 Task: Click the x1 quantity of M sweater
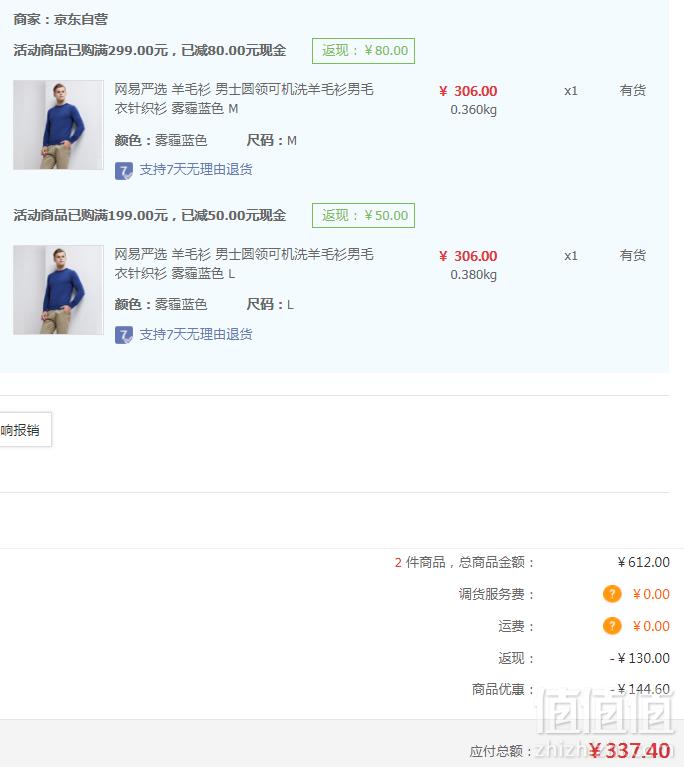pyautogui.click(x=571, y=91)
